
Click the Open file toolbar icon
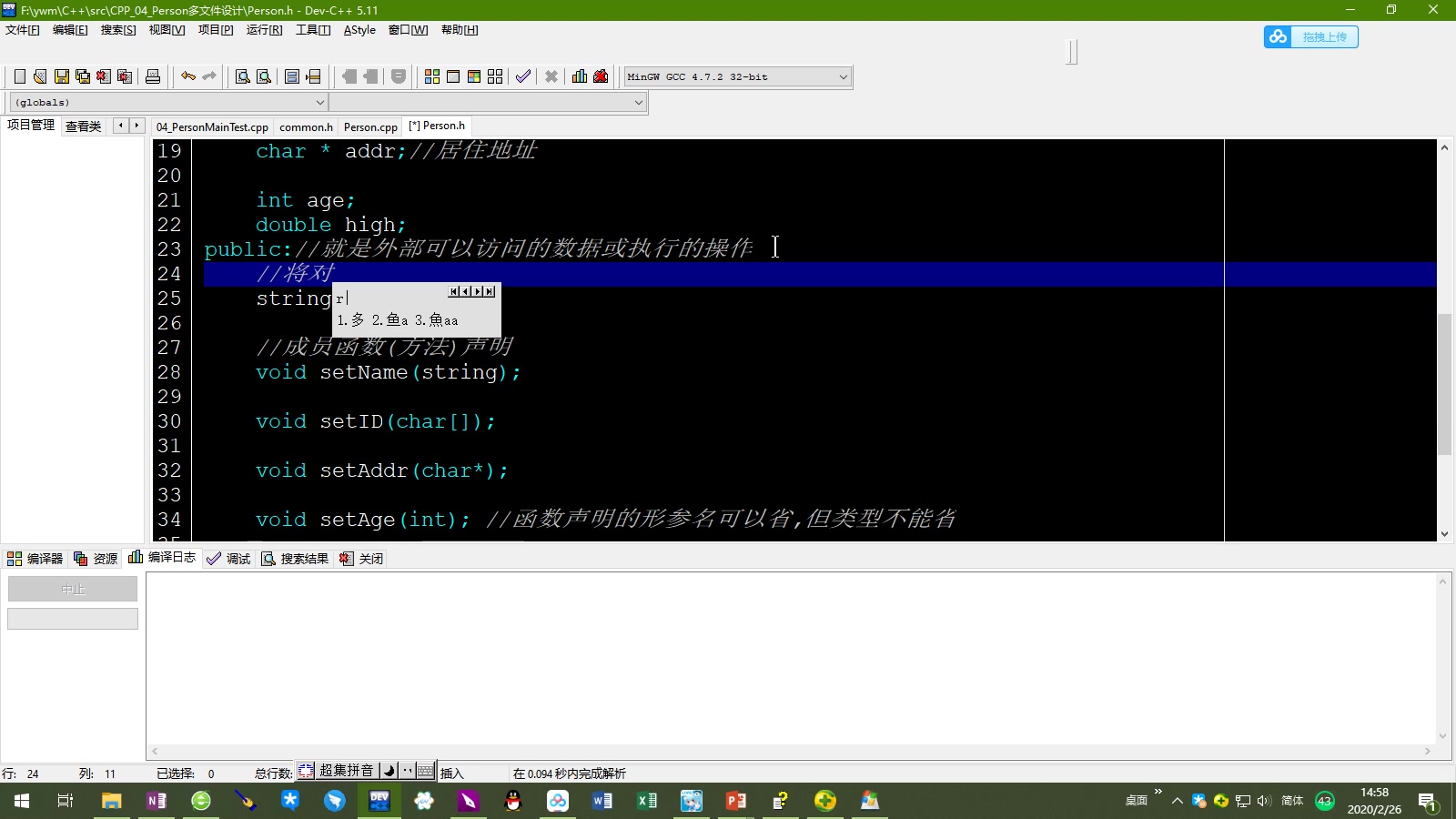(40, 76)
